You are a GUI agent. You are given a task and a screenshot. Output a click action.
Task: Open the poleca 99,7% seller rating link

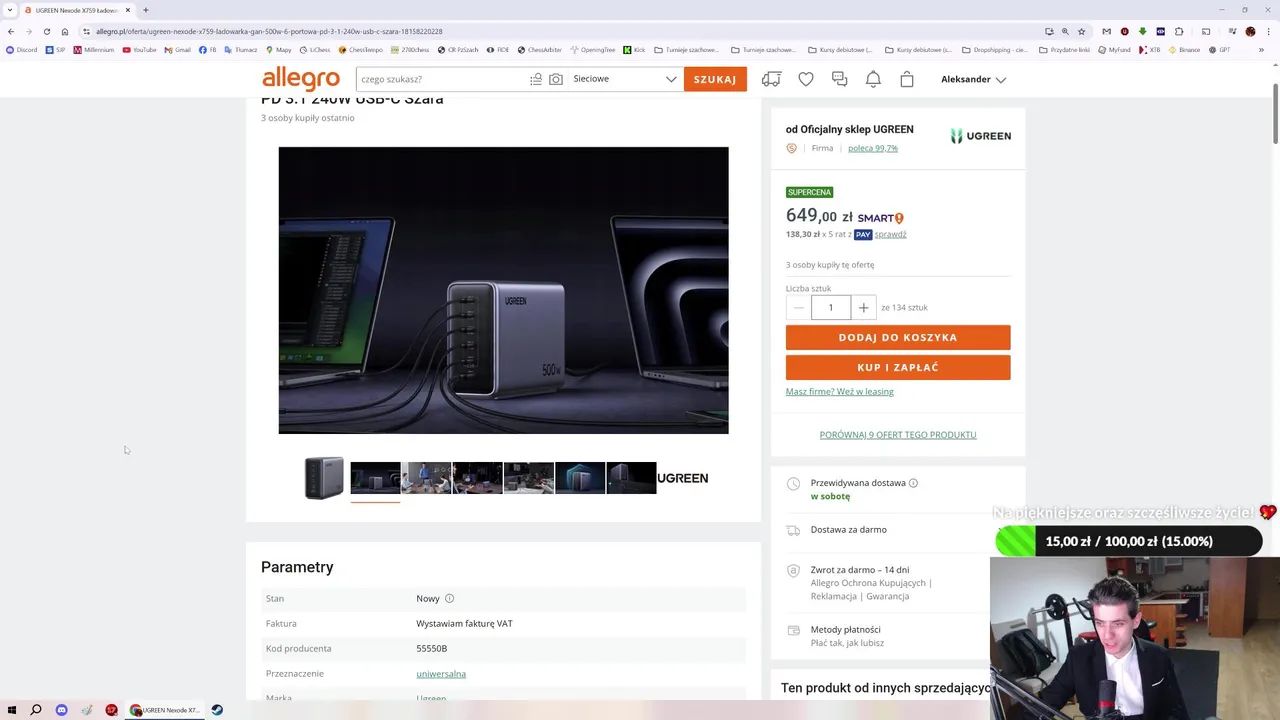tap(873, 148)
